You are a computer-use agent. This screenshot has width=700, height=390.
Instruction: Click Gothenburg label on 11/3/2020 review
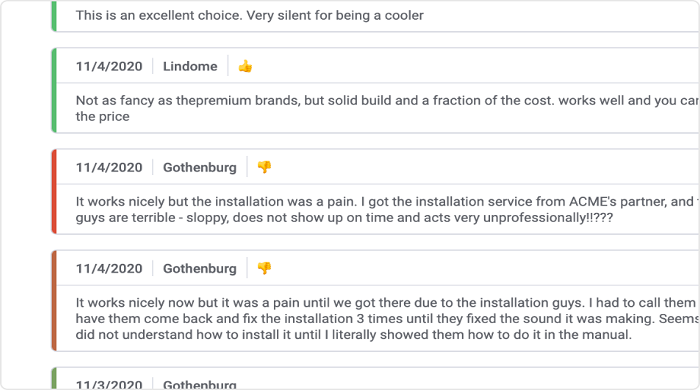click(x=200, y=384)
